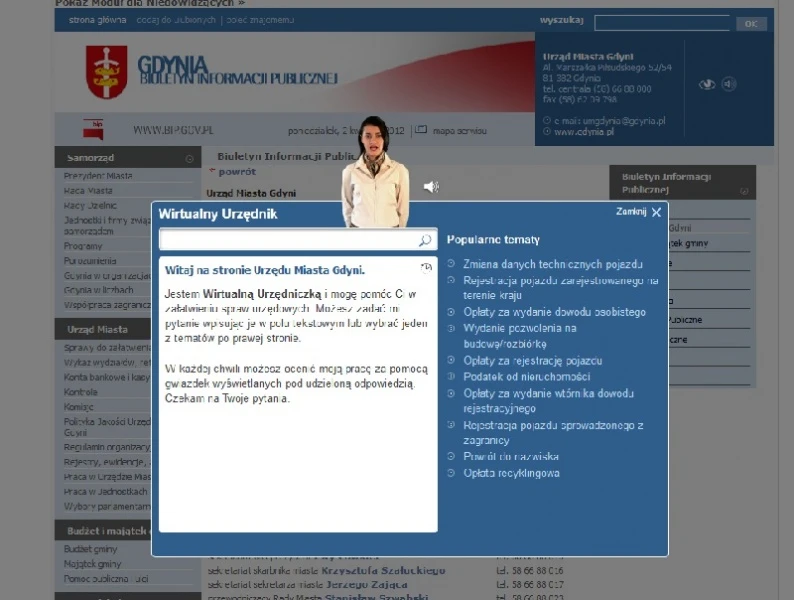Viewport: 794px width, 600px height.
Task: Select topic Zmiana danych technicznych pojazdu
Action: coord(552,264)
